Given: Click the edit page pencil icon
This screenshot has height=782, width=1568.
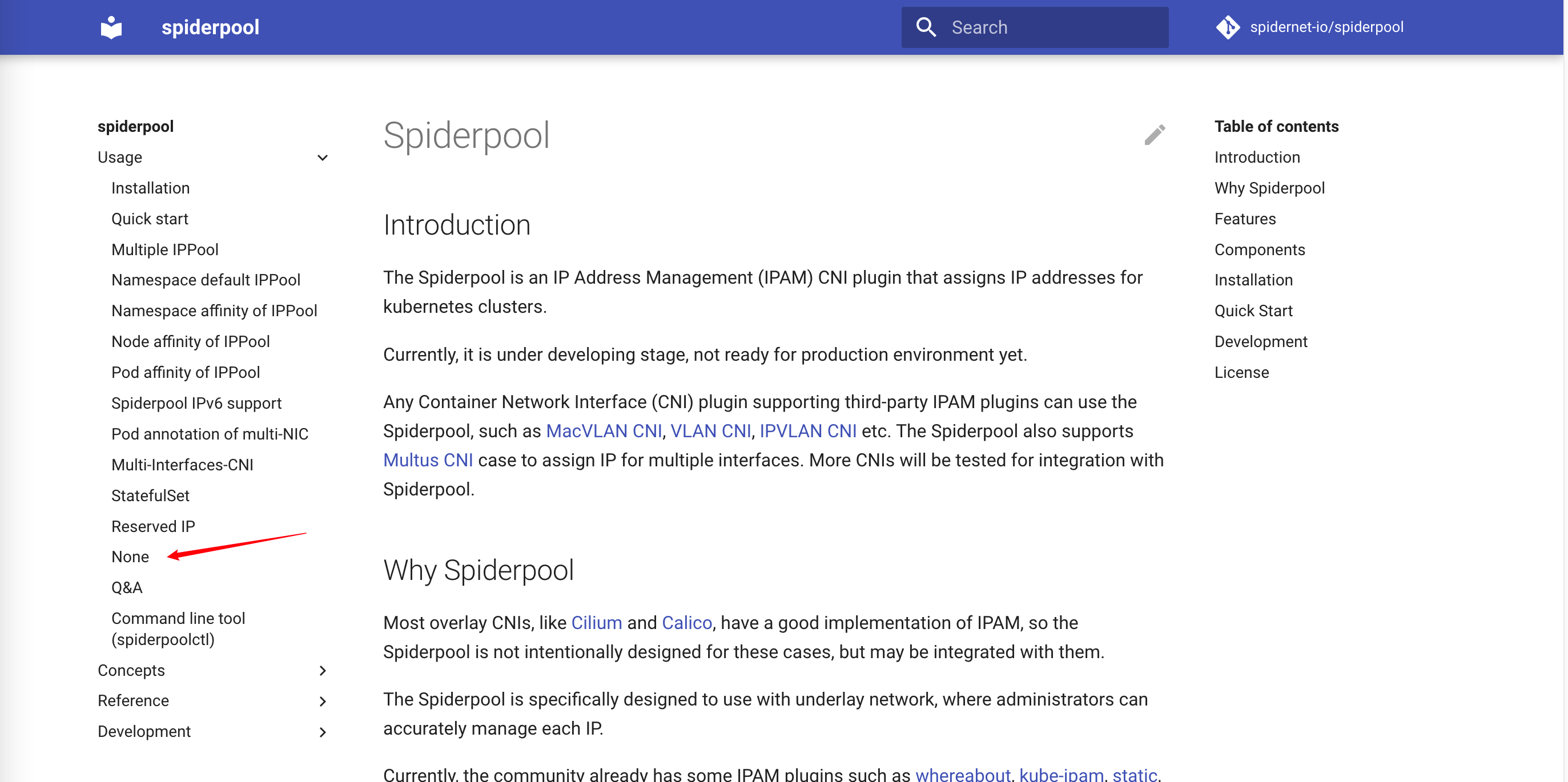Looking at the screenshot, I should (x=1155, y=135).
